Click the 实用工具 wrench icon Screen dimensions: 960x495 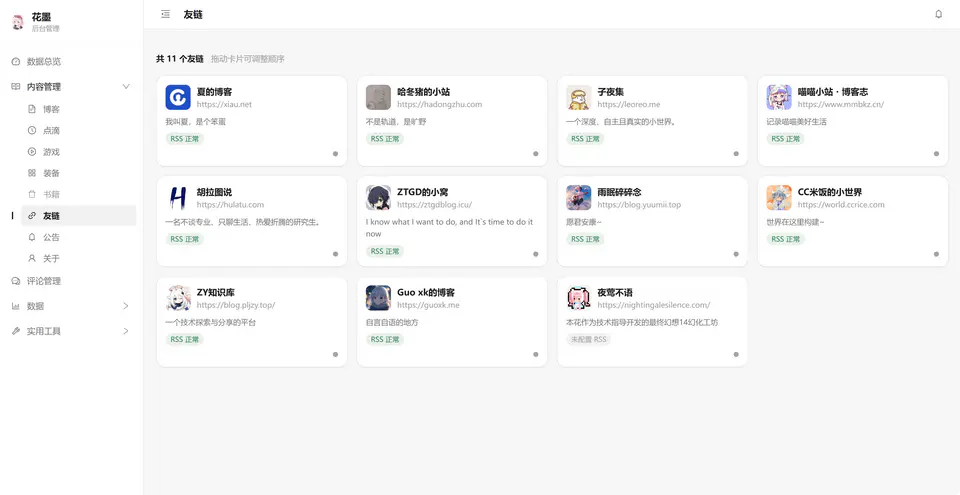pos(16,331)
